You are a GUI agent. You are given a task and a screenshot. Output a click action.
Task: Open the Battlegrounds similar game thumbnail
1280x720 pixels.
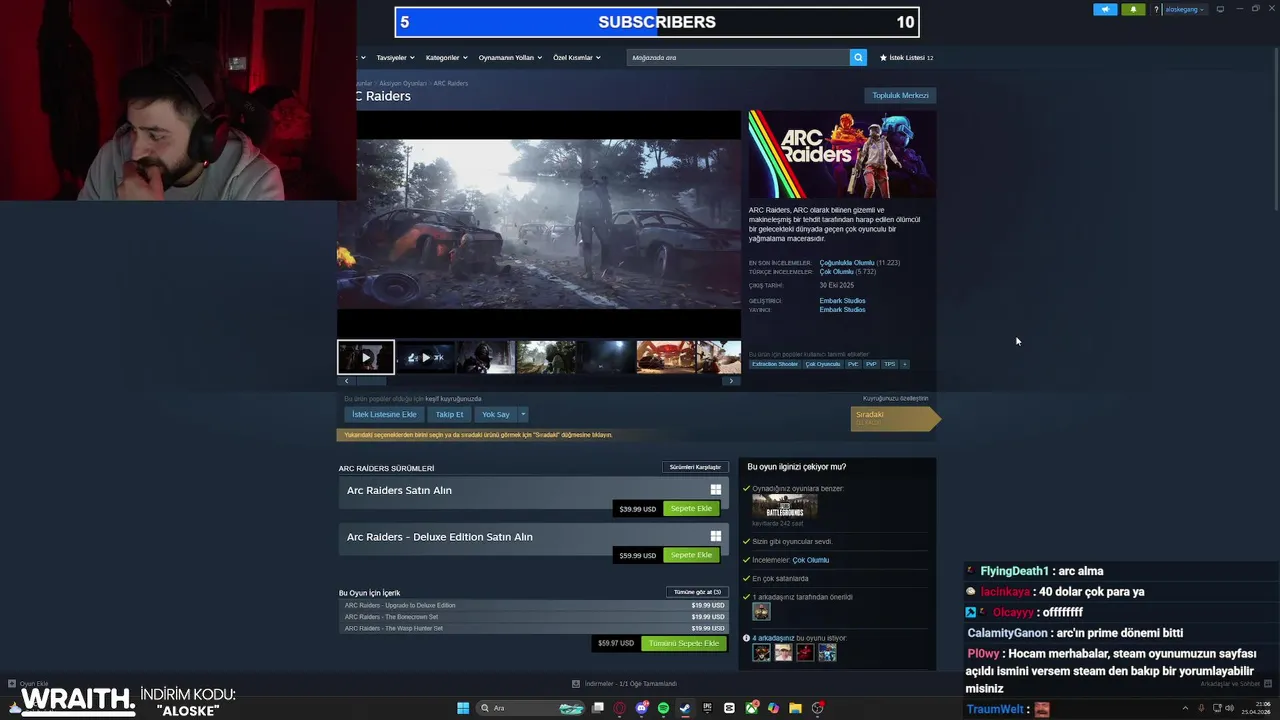pyautogui.click(x=784, y=506)
